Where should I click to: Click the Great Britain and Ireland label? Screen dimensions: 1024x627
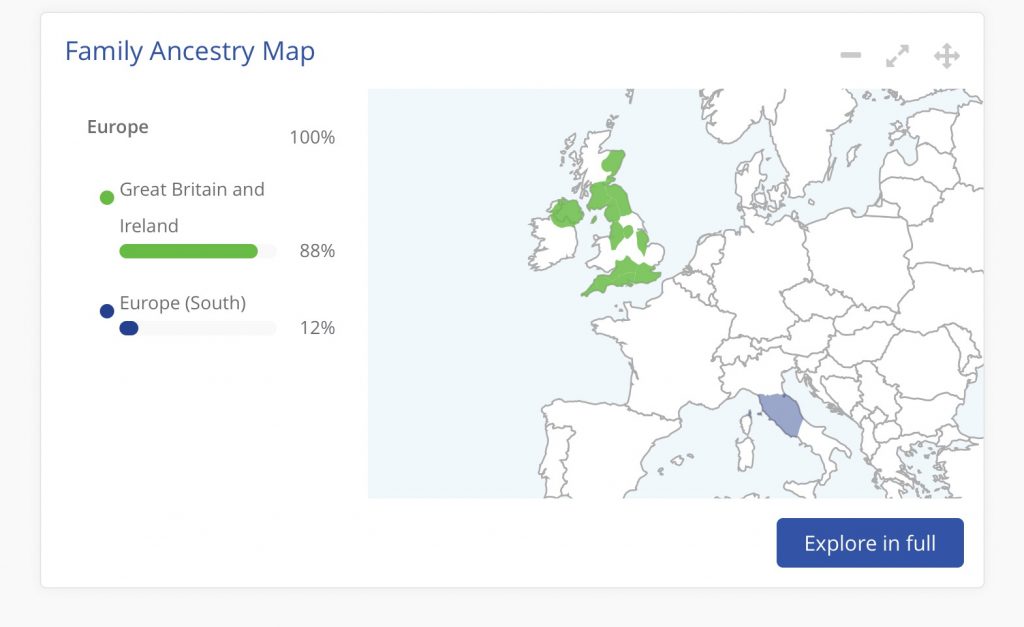point(192,207)
